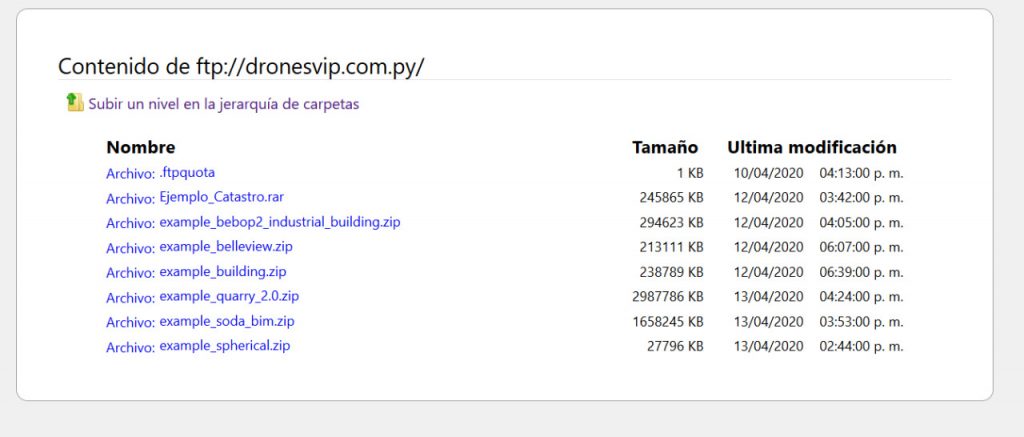This screenshot has width=1024, height=437.
Task: Click the 10/04/2020 modification date
Action: (x=768, y=172)
